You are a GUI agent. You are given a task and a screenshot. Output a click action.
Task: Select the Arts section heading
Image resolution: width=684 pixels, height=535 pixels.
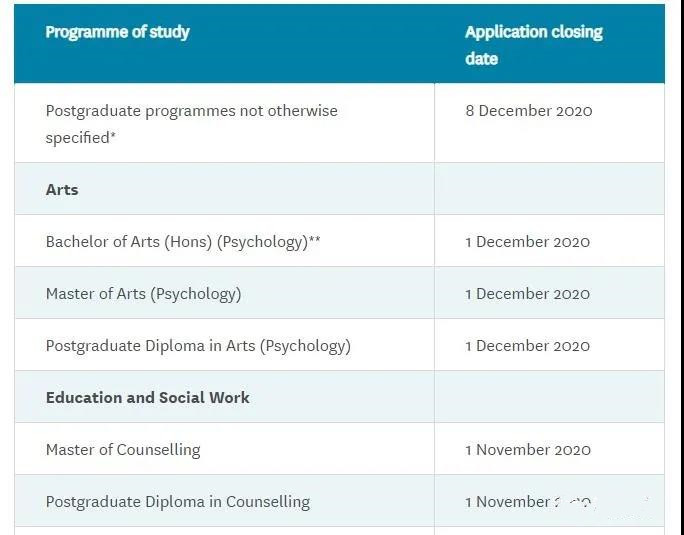[x=62, y=190]
